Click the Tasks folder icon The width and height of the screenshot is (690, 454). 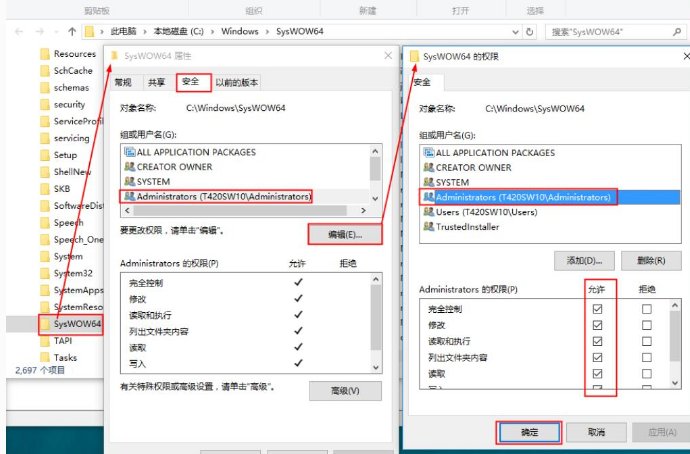(x=44, y=357)
